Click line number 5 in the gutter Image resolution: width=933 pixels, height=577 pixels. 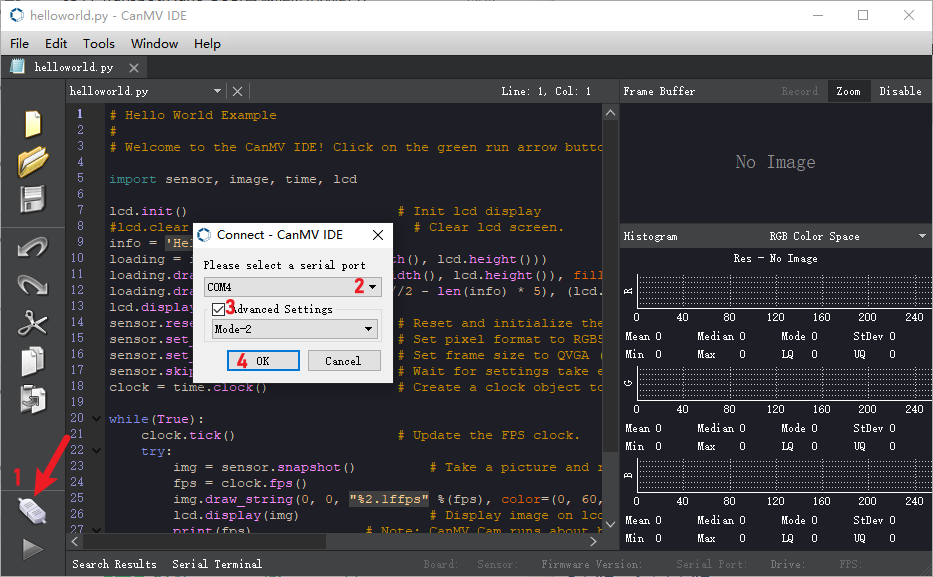pos(80,178)
